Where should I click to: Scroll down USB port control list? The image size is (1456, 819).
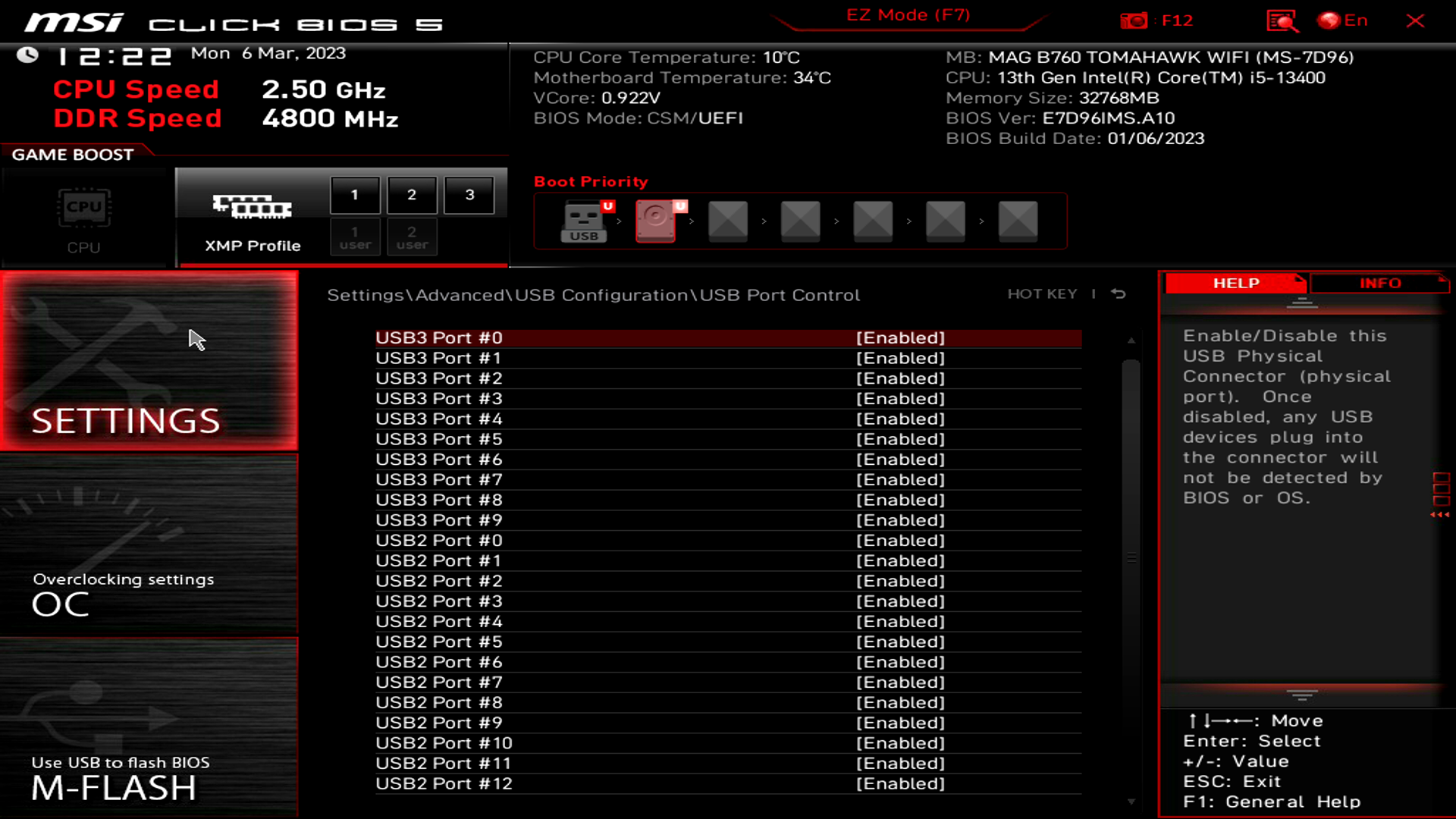pos(1131,801)
